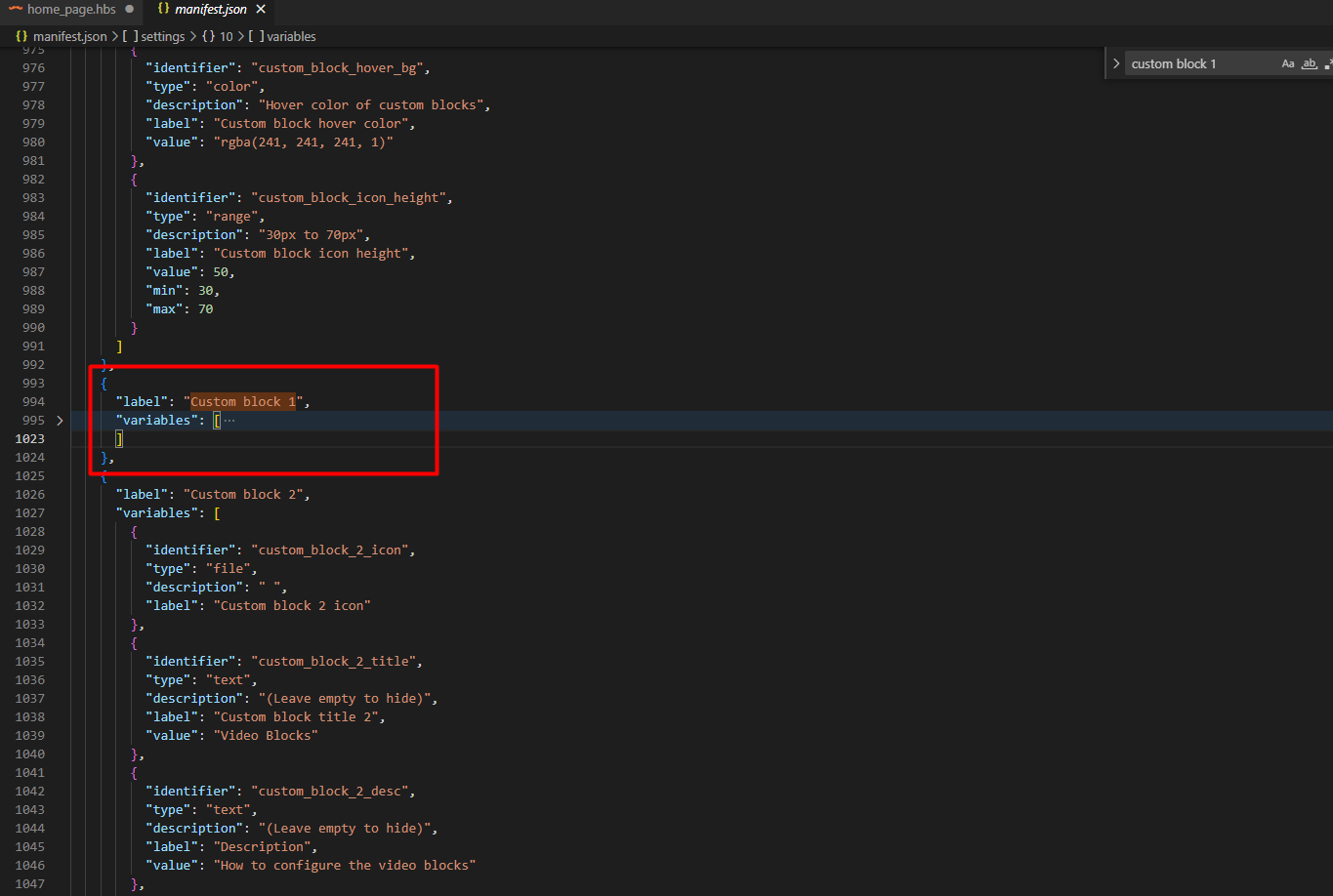Click the Handlebars file icon on home_page.hbs tab
1333x896 pixels.
click(16, 10)
